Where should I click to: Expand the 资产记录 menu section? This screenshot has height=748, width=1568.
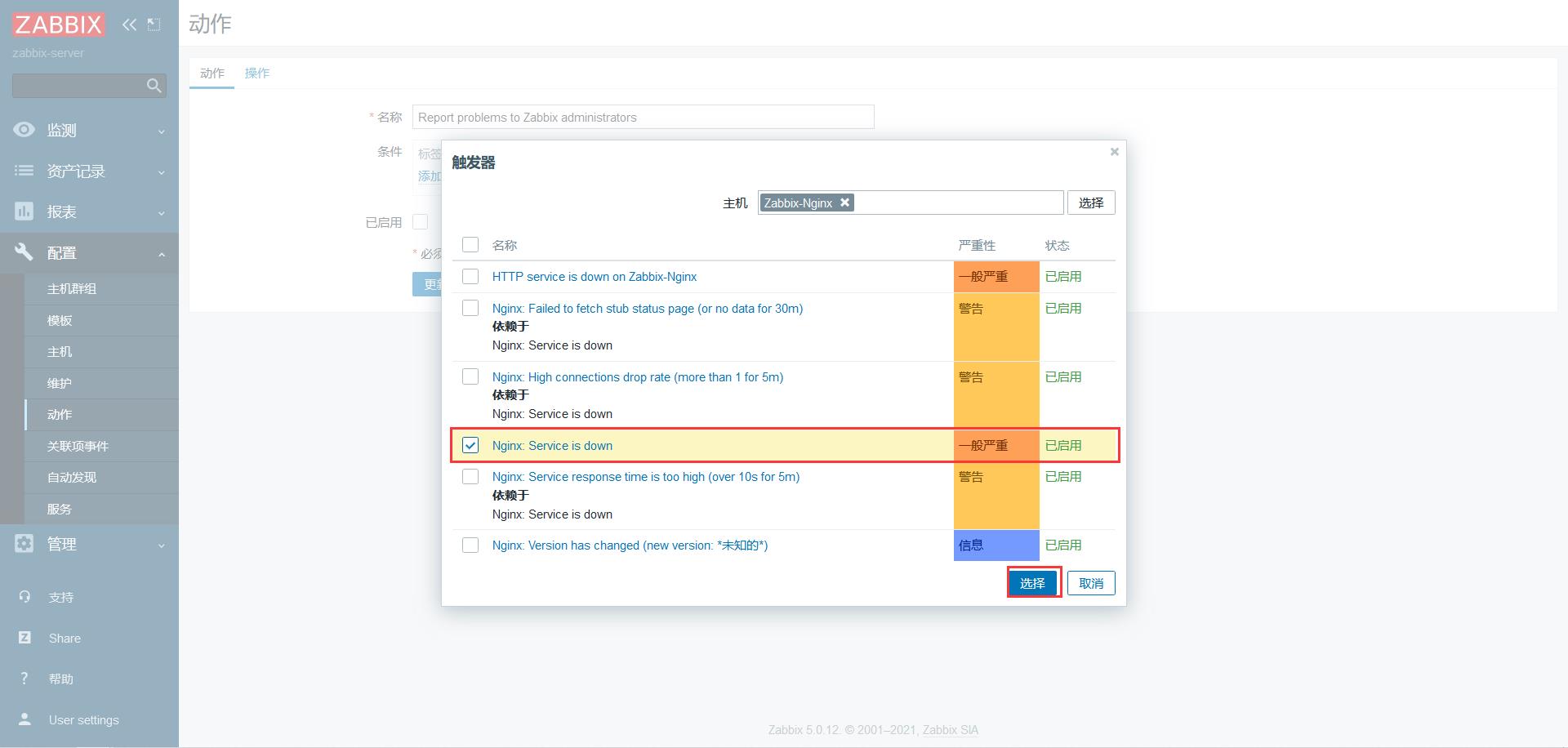pos(89,171)
